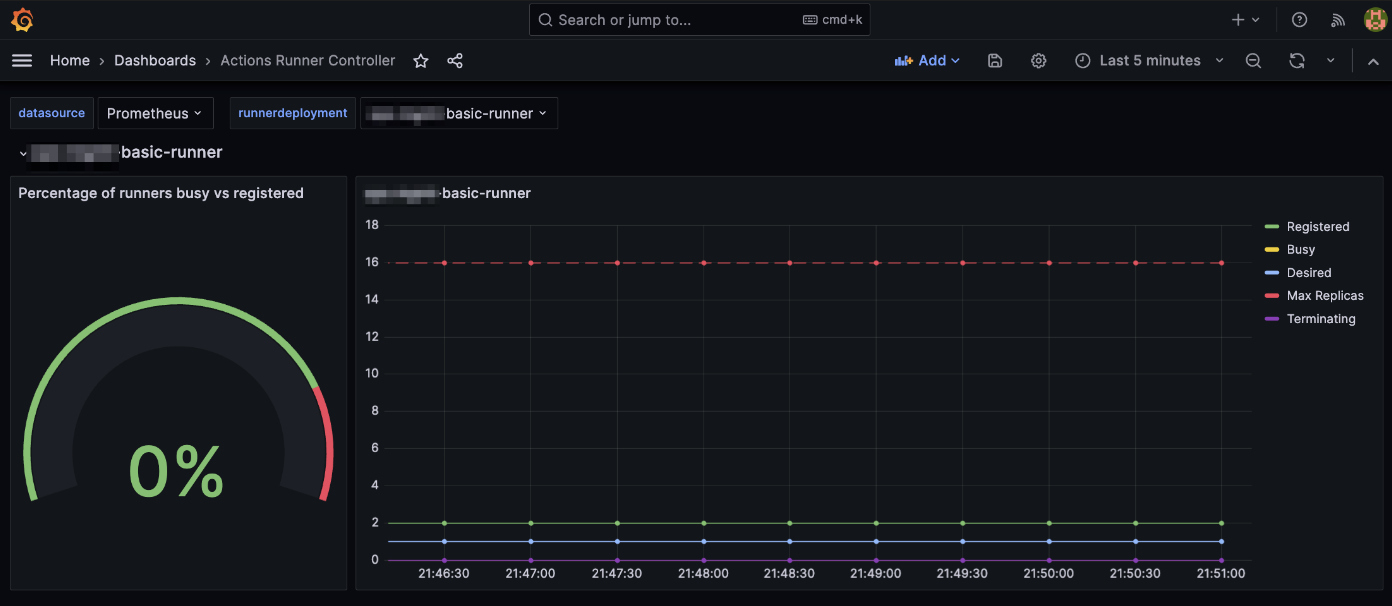Refresh the dashboard now
The width and height of the screenshot is (1392, 606).
click(x=1297, y=61)
